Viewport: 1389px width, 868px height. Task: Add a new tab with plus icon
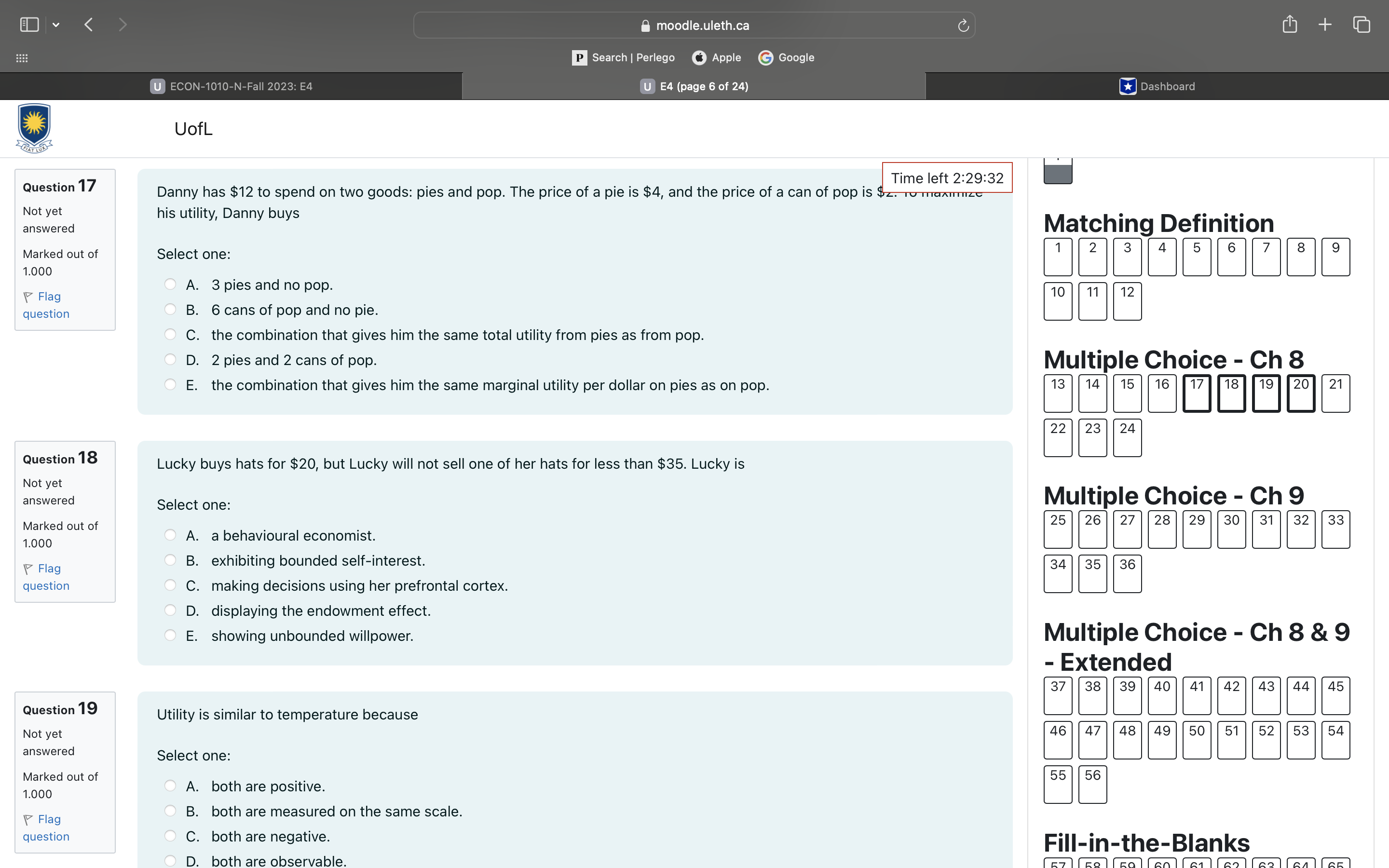1325,25
